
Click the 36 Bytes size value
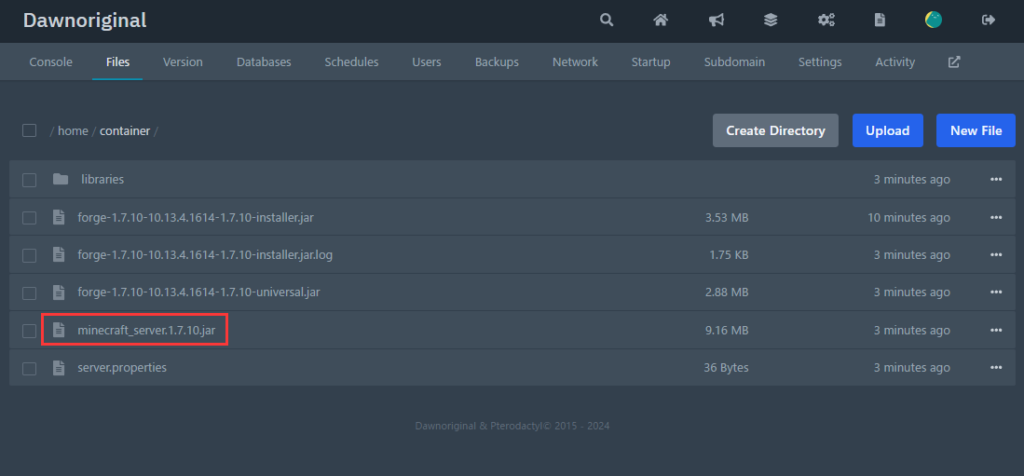point(726,368)
